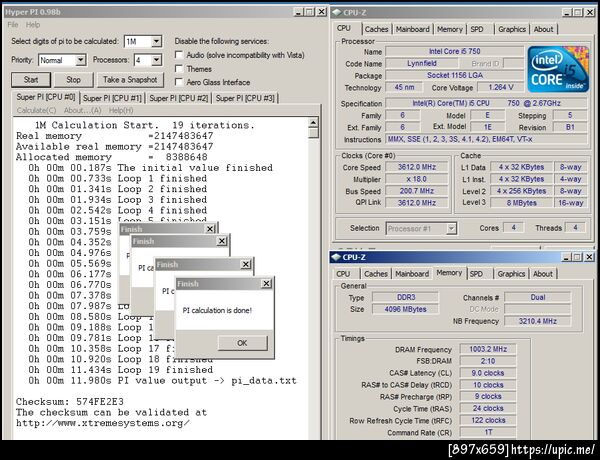Open Caches tab in lower CPU-Z window
The width and height of the screenshot is (600, 460).
pos(375,274)
